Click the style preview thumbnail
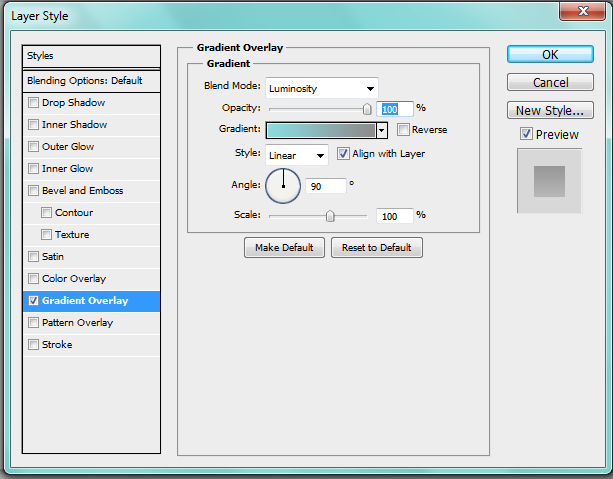 549,181
